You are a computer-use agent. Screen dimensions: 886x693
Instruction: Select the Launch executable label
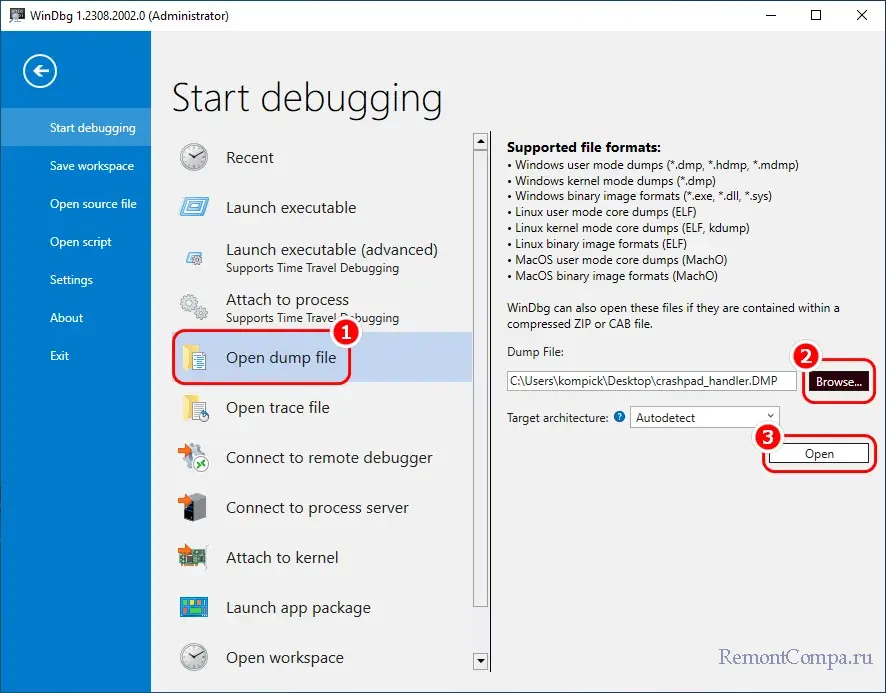tap(291, 207)
